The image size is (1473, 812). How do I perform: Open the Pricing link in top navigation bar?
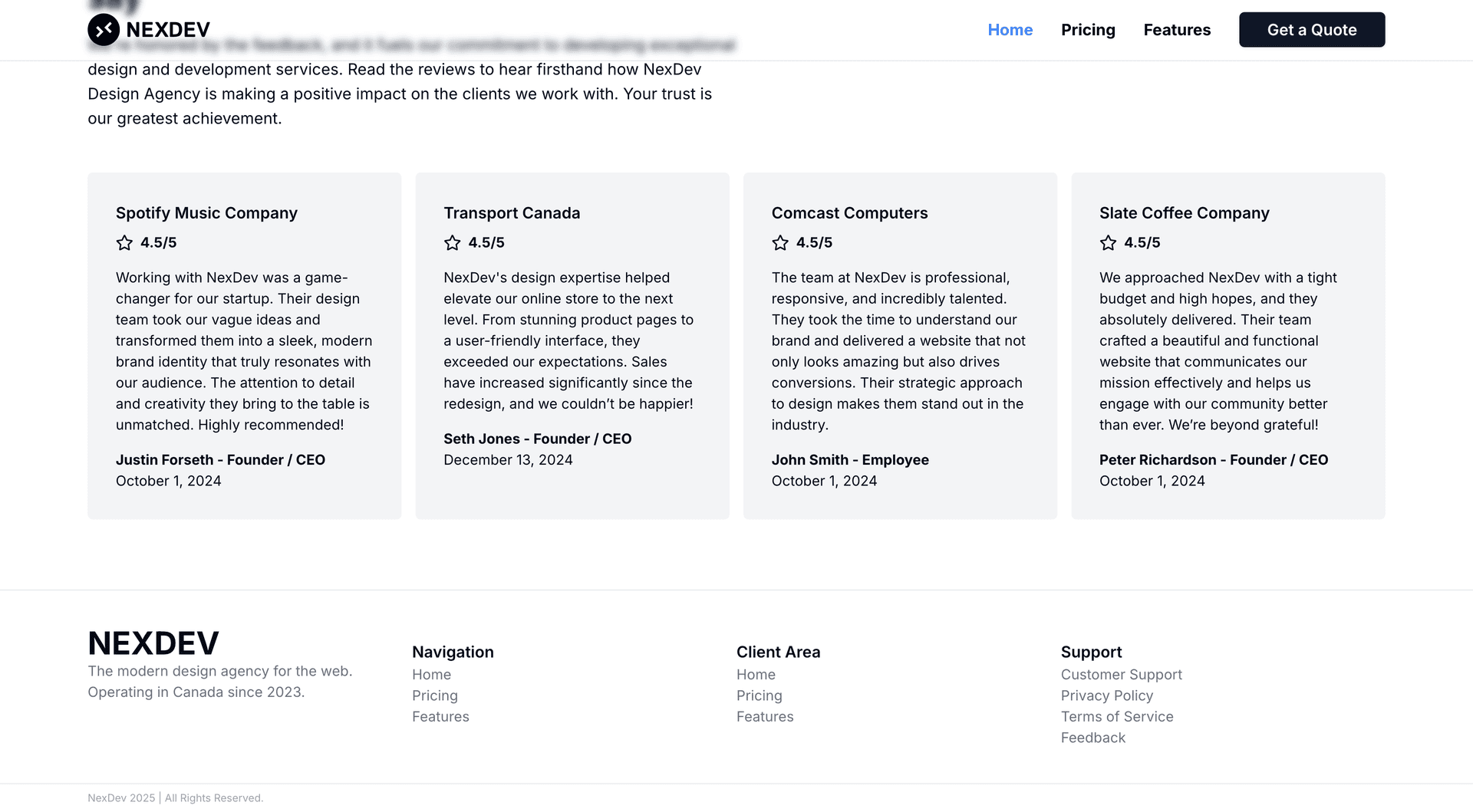click(x=1088, y=30)
